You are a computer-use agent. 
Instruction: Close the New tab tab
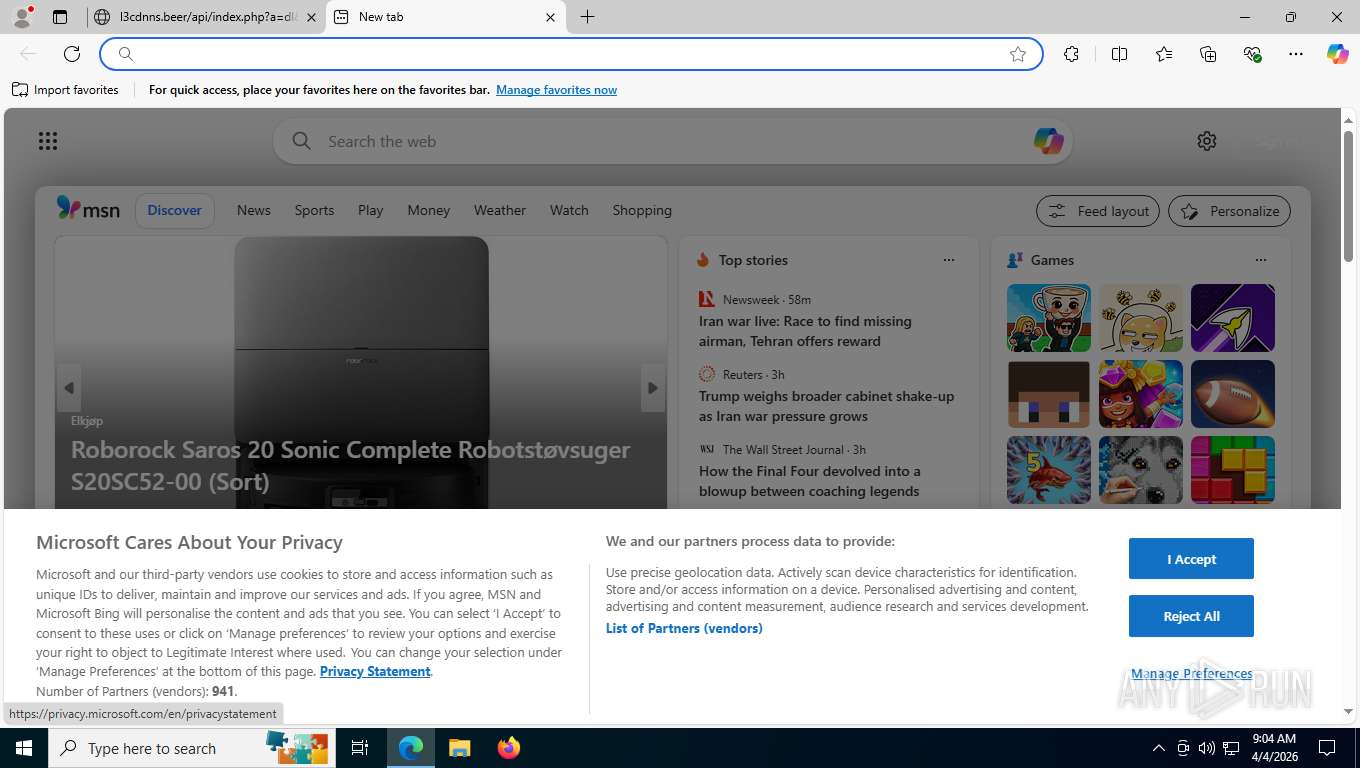click(551, 17)
